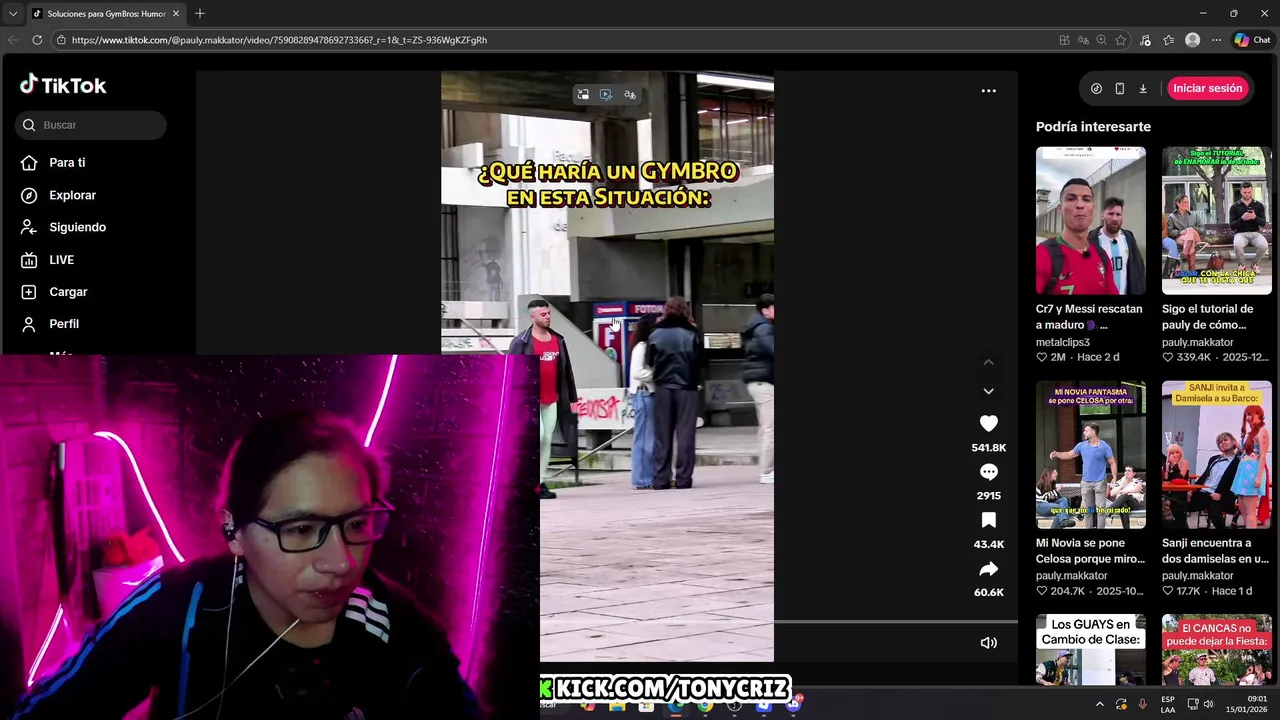This screenshot has height=720, width=1280.
Task: Open the tab list dropdown arrow
Action: click(12, 14)
